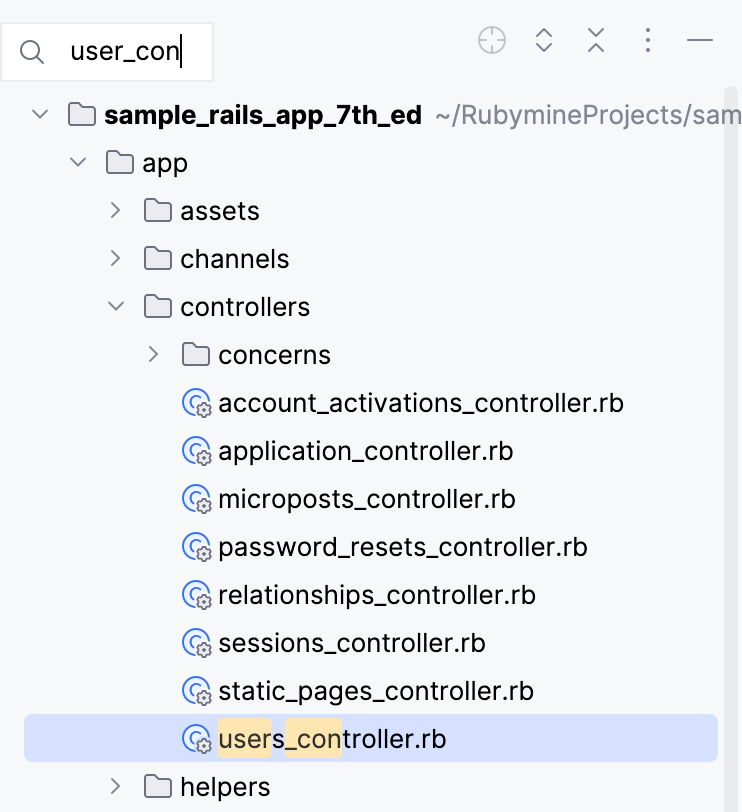The width and height of the screenshot is (742, 812).
Task: Collapse the sample_rails_app_7th_ed root node
Action: 40,114
